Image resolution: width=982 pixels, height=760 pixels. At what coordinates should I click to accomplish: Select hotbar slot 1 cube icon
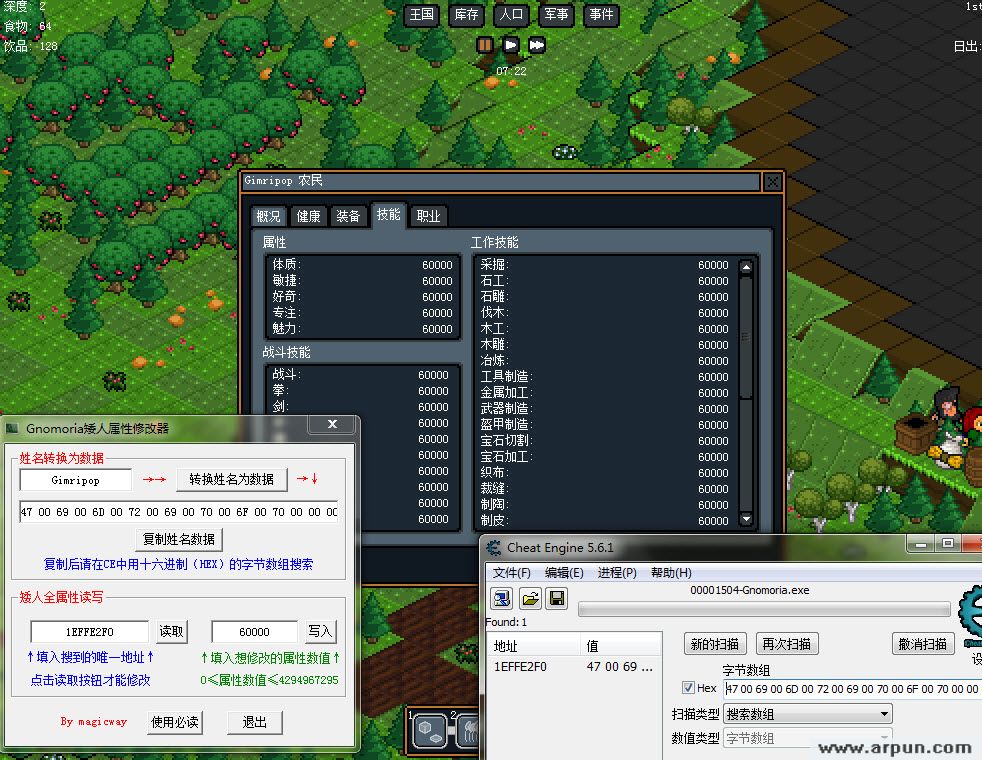coord(430,729)
